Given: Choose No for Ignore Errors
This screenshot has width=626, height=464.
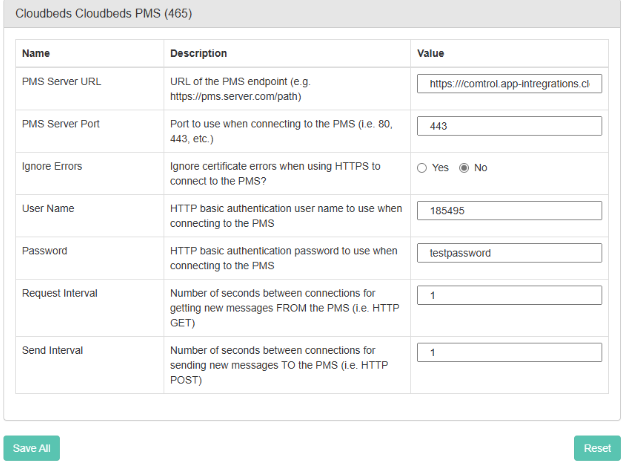Looking at the screenshot, I should tap(464, 168).
